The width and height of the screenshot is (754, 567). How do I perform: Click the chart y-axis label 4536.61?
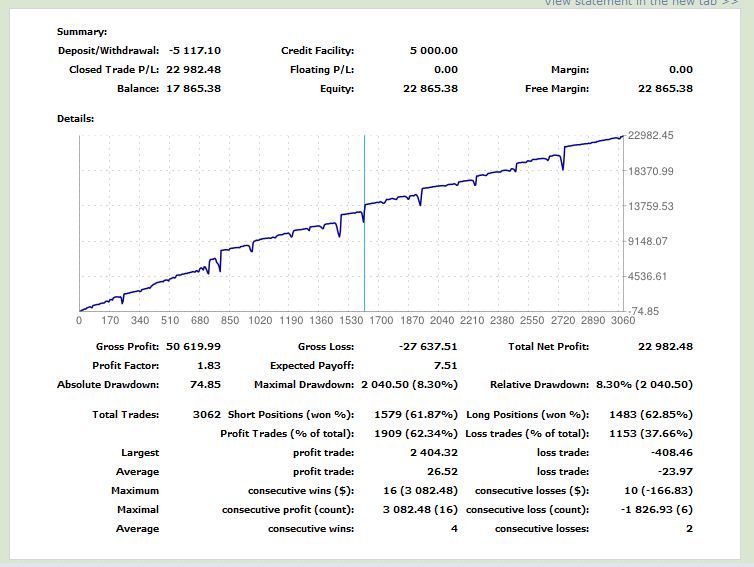[x=648, y=276]
